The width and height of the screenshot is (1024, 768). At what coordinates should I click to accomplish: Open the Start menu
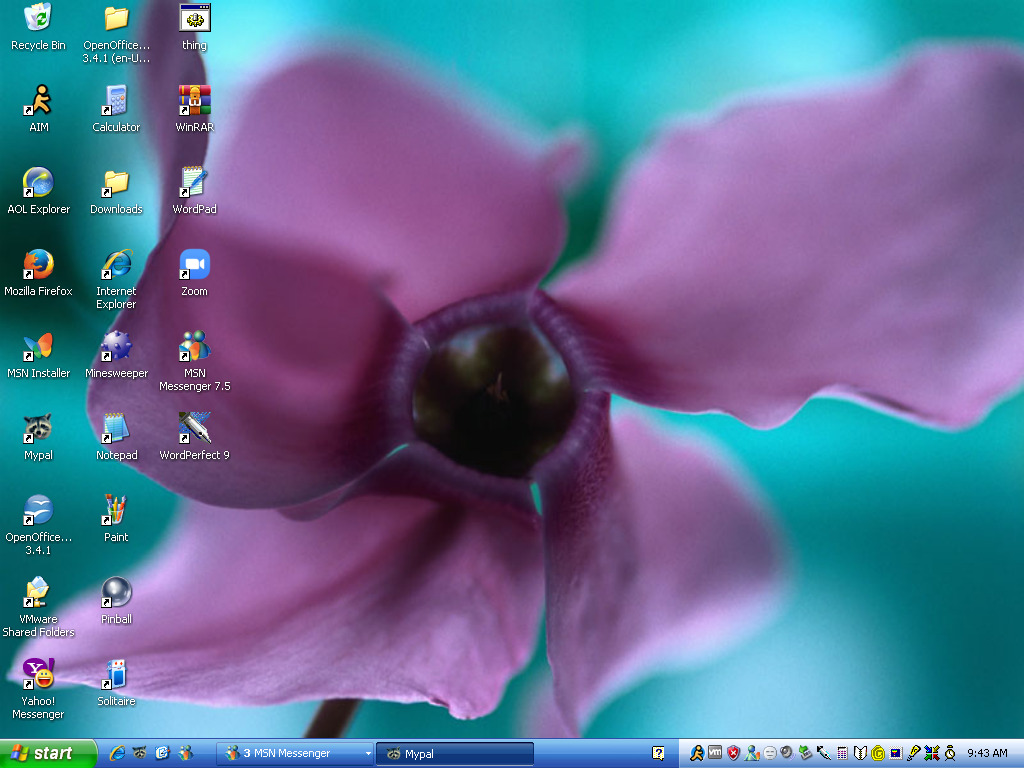pyautogui.click(x=48, y=754)
